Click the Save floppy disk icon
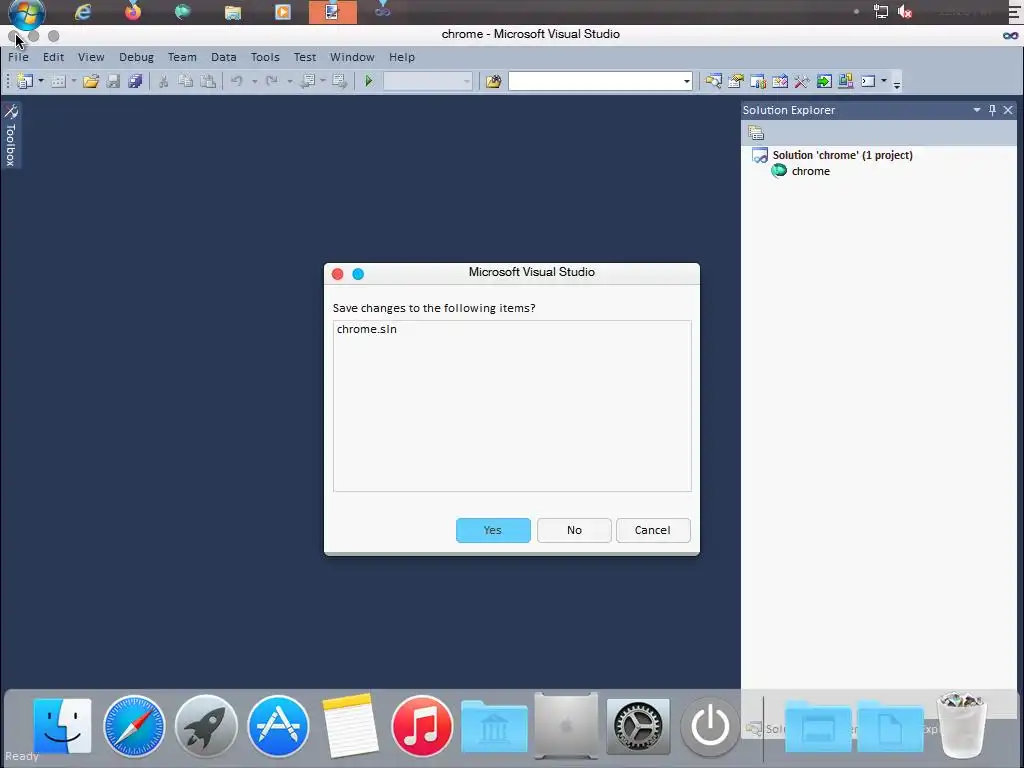This screenshot has height=768, width=1024. (x=113, y=82)
